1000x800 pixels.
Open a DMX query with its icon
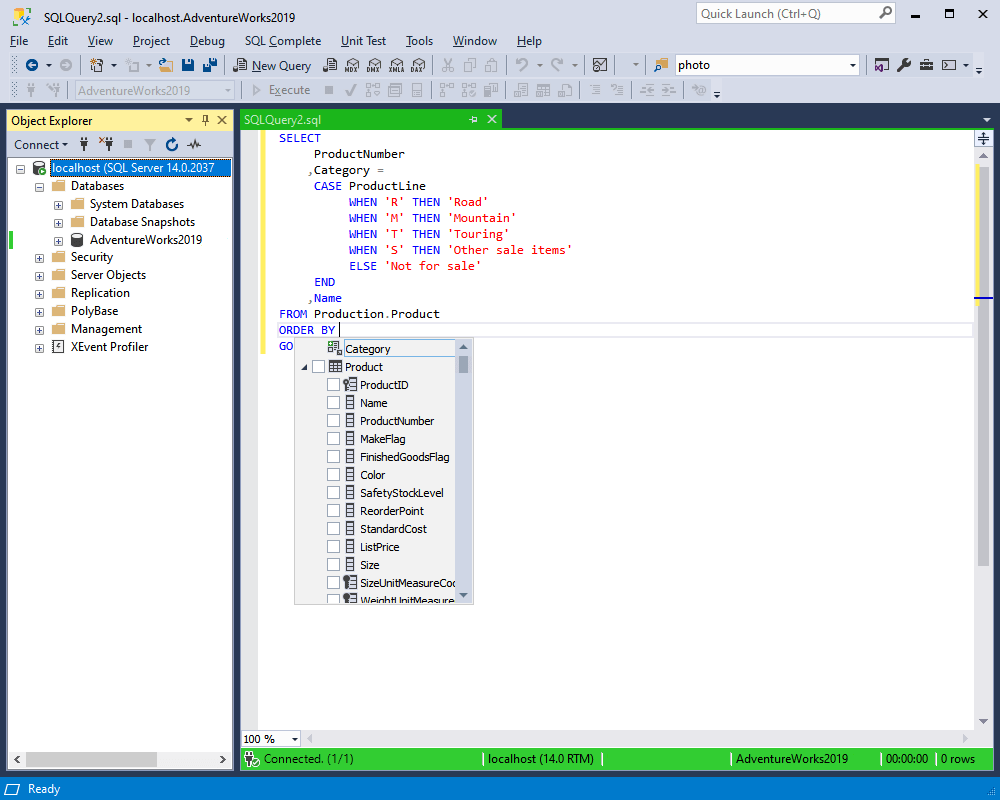tap(374, 65)
